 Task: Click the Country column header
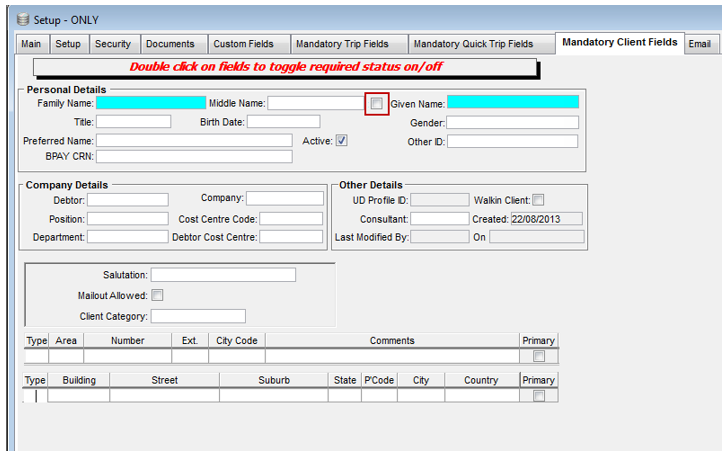tap(482, 380)
